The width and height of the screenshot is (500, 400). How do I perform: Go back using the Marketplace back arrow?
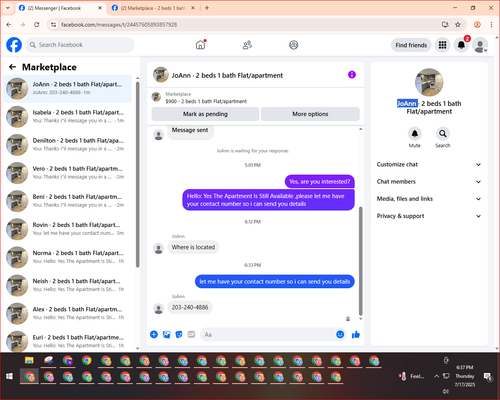click(x=12, y=67)
